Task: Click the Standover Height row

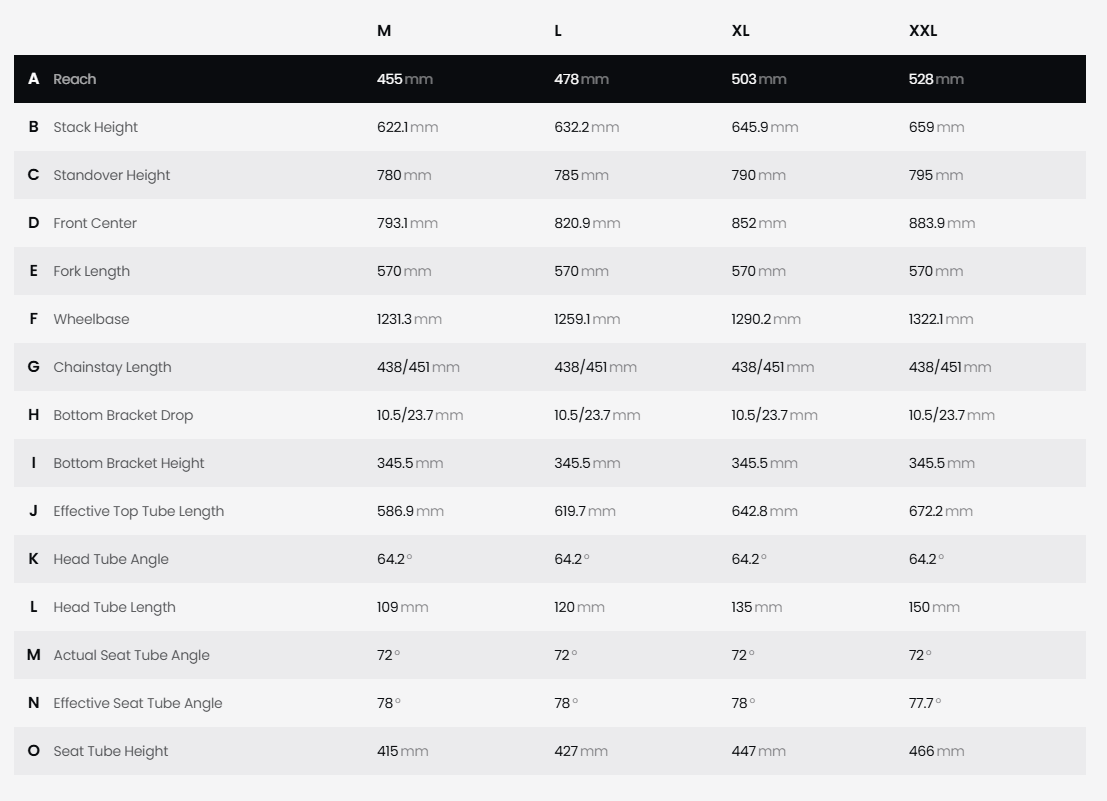Action: pos(550,175)
